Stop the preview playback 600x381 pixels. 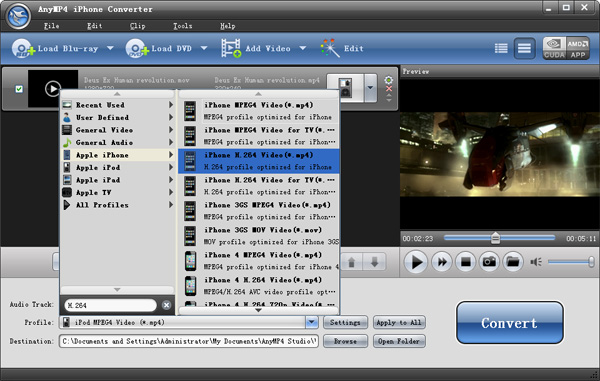(x=465, y=262)
